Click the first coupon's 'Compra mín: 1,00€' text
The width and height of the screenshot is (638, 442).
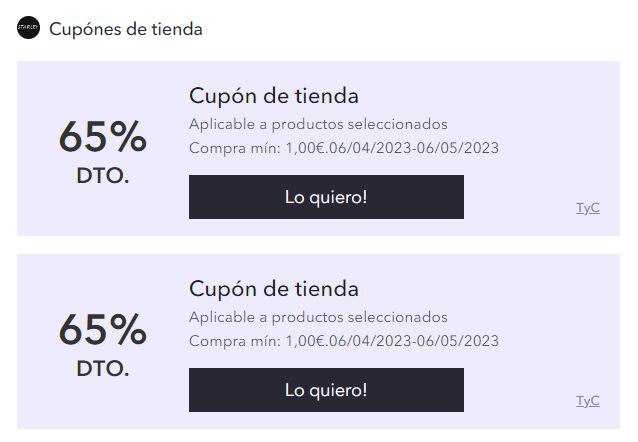click(x=257, y=148)
